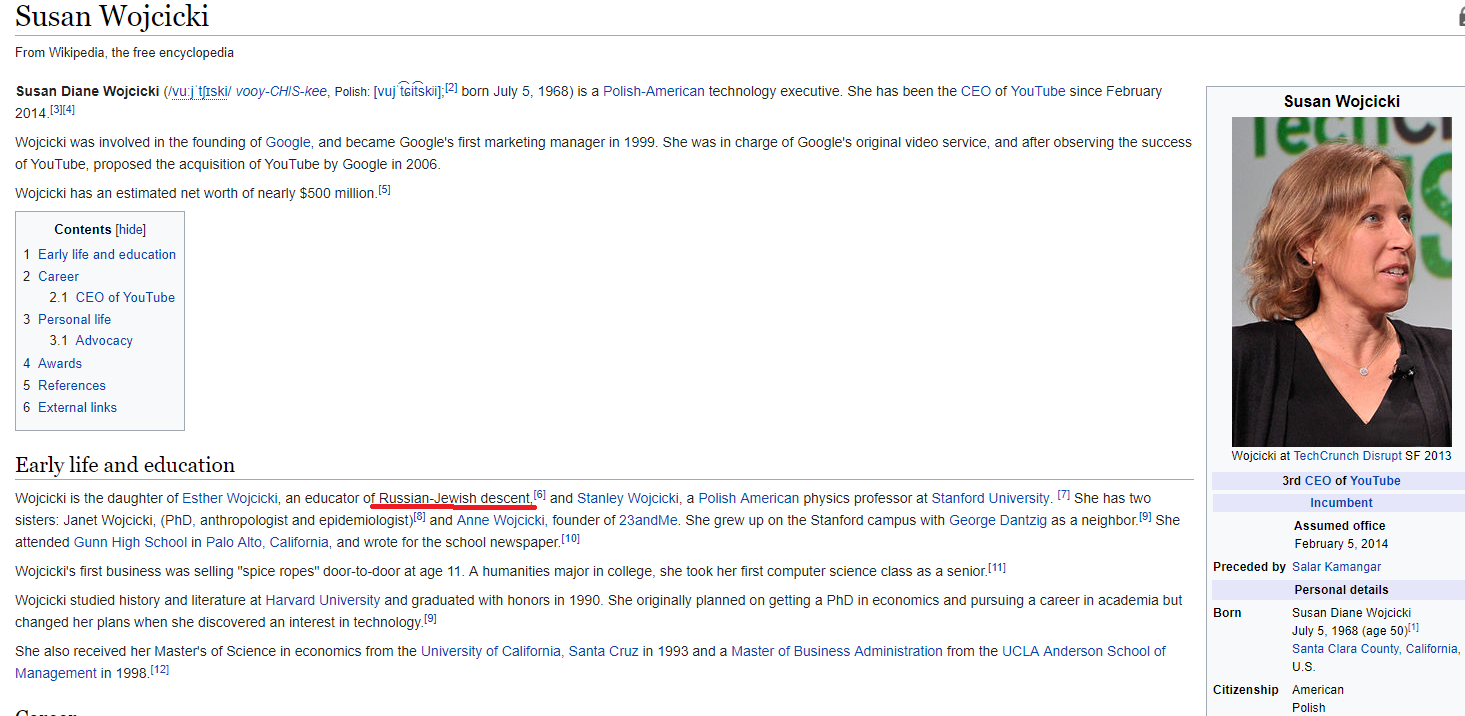The width and height of the screenshot is (1465, 716).
Task: Follow the Stanford University link
Action: (x=991, y=498)
